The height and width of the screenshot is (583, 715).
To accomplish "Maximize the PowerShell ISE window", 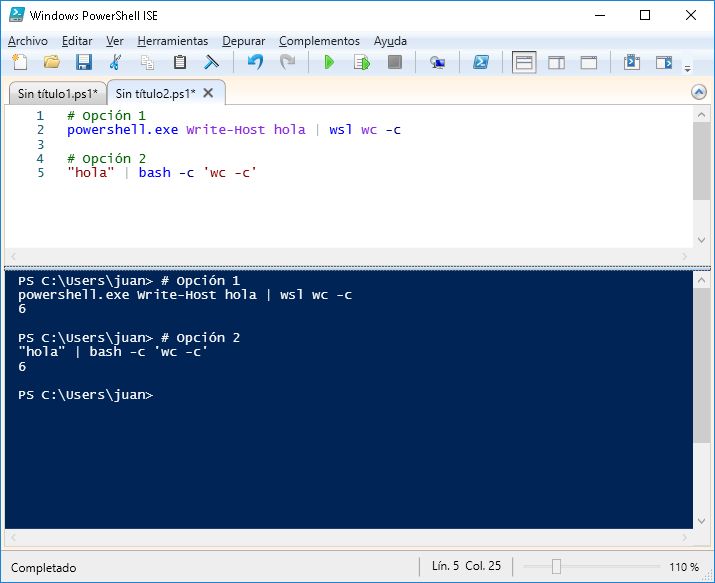I will (x=645, y=15).
